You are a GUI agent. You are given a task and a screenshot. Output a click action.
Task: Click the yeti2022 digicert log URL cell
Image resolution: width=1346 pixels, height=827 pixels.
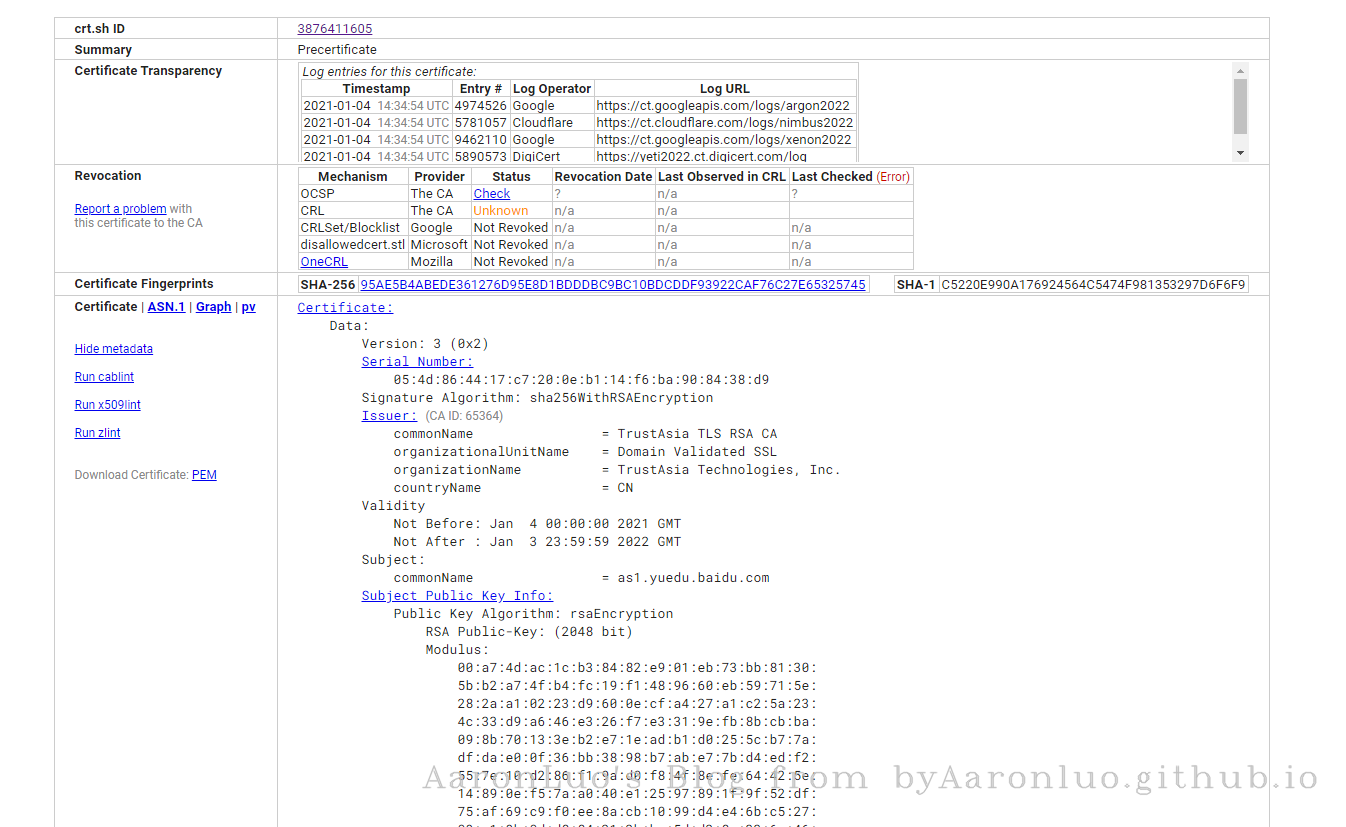[x=724, y=156]
